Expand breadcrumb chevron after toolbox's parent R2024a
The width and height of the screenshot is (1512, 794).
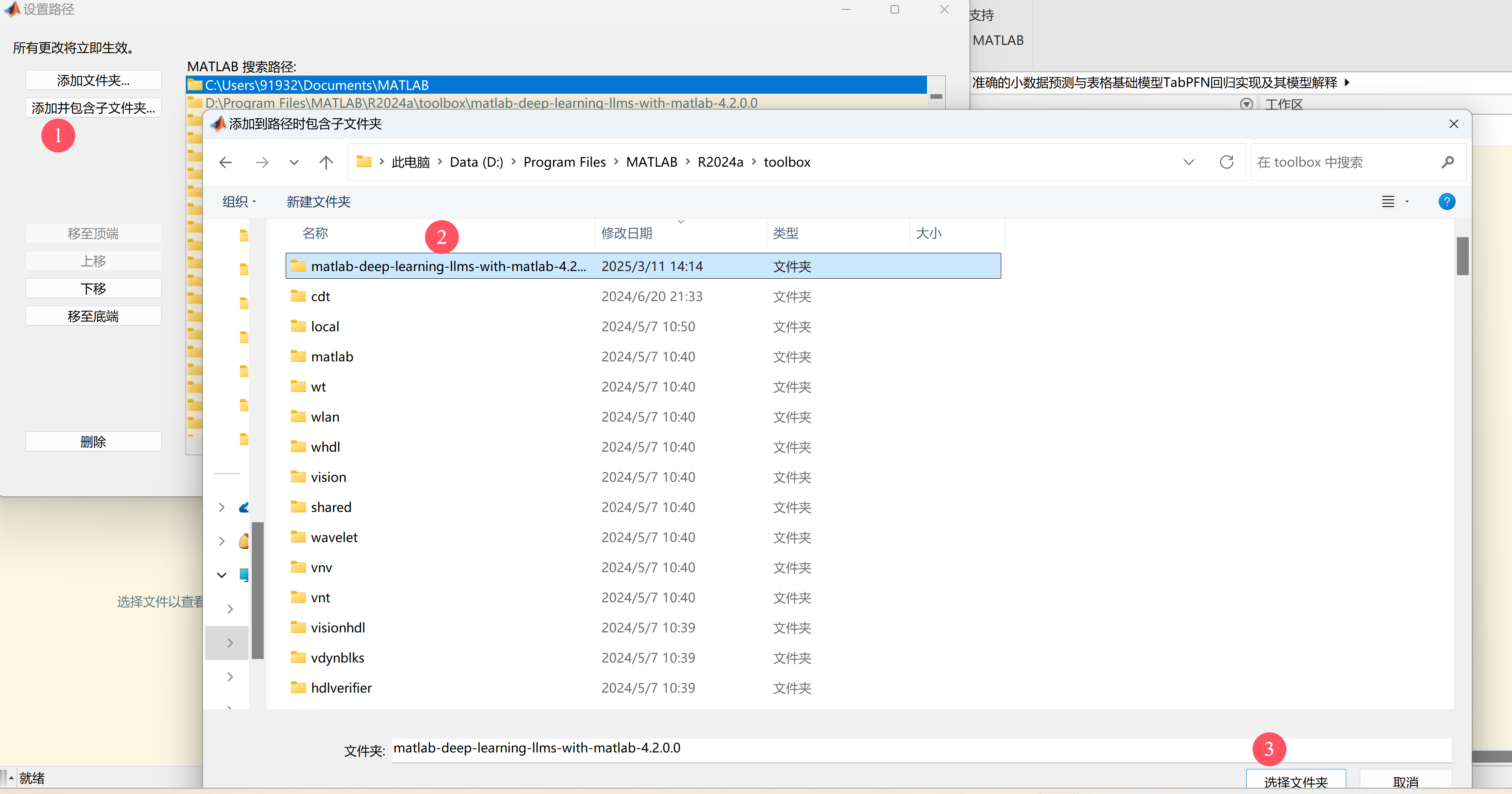pos(754,162)
